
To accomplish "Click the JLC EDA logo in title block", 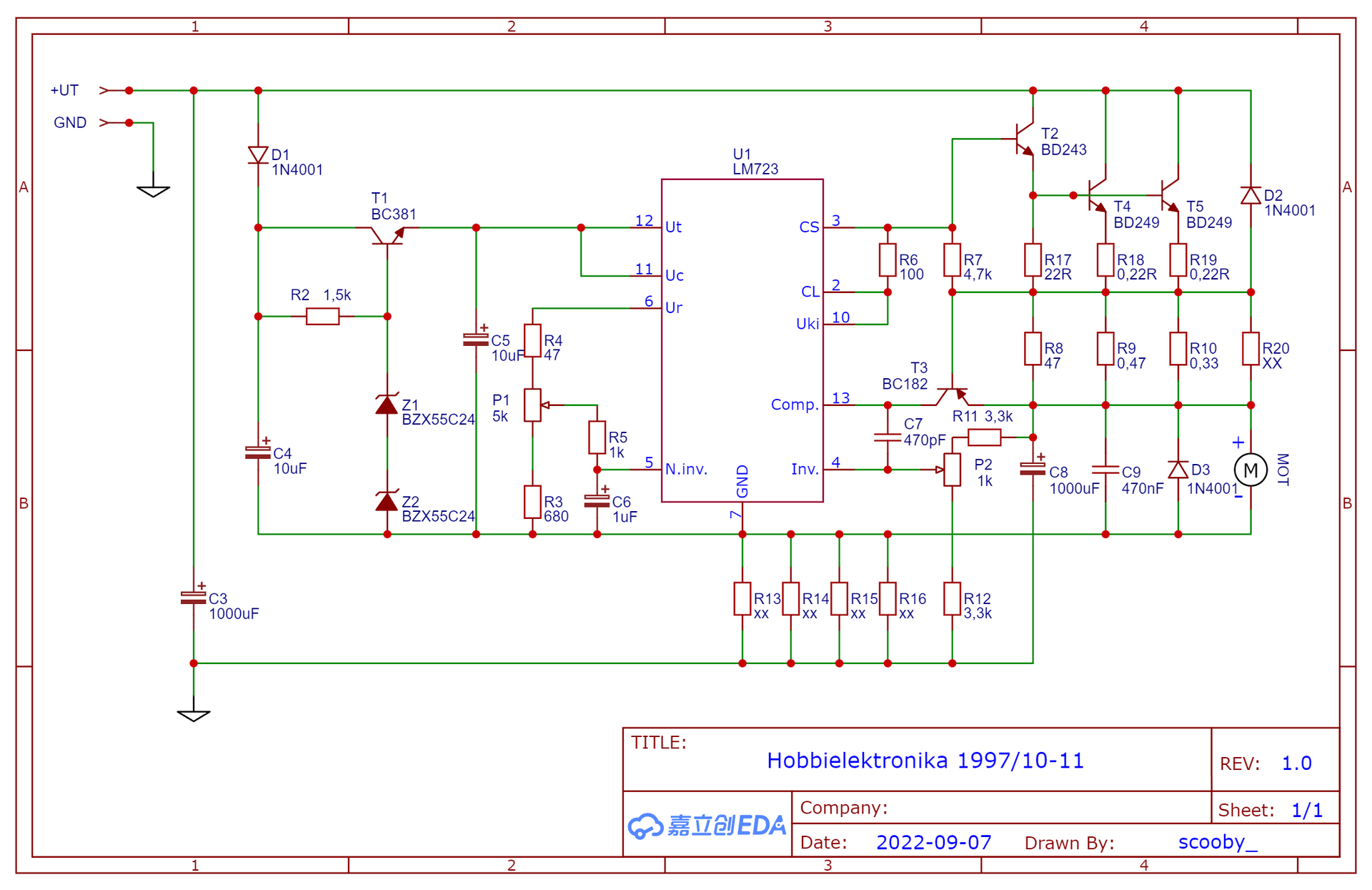I will click(x=707, y=826).
